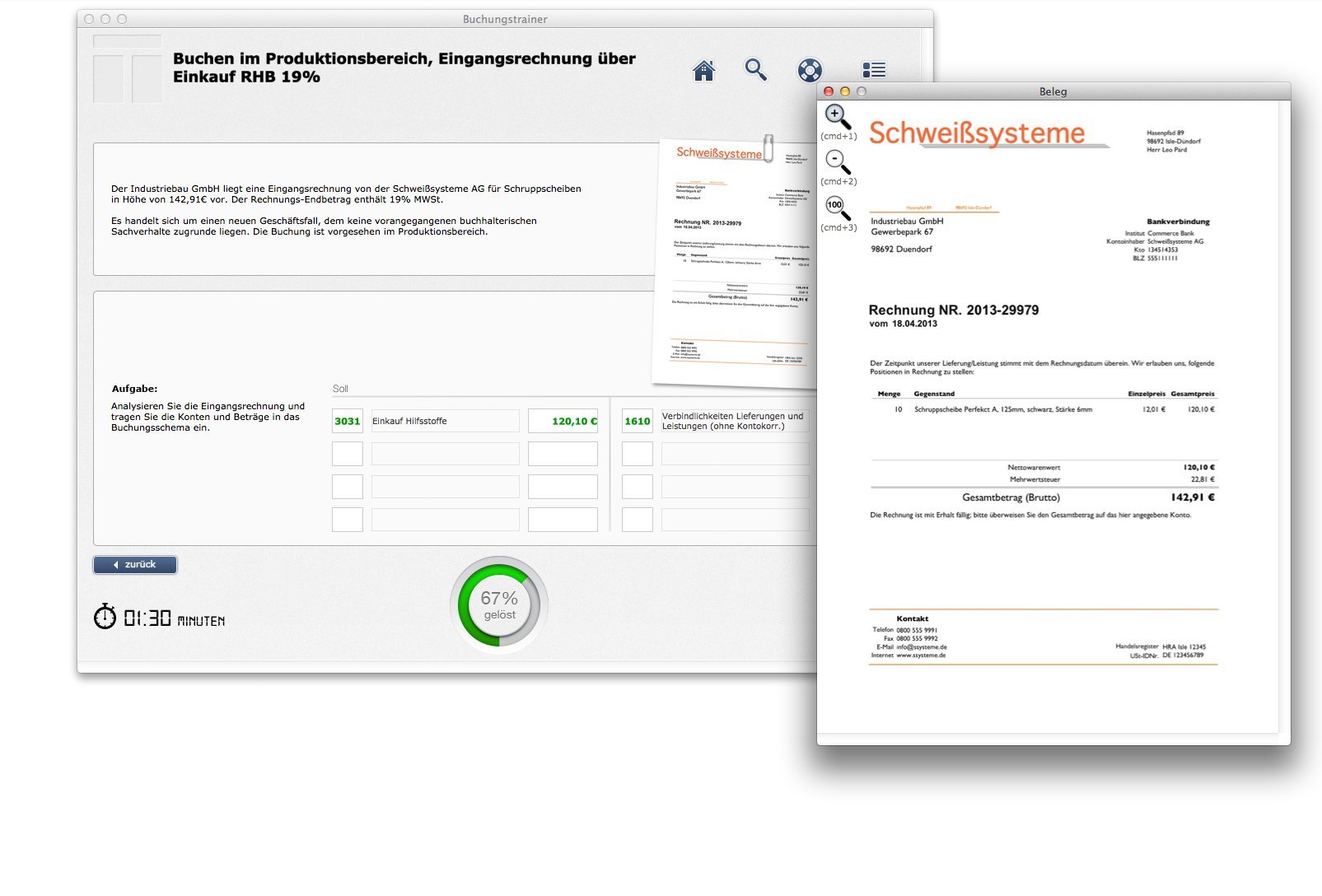Click the Bankverbindung heading
Image resolution: width=1322 pixels, height=896 pixels.
pyautogui.click(x=1178, y=222)
